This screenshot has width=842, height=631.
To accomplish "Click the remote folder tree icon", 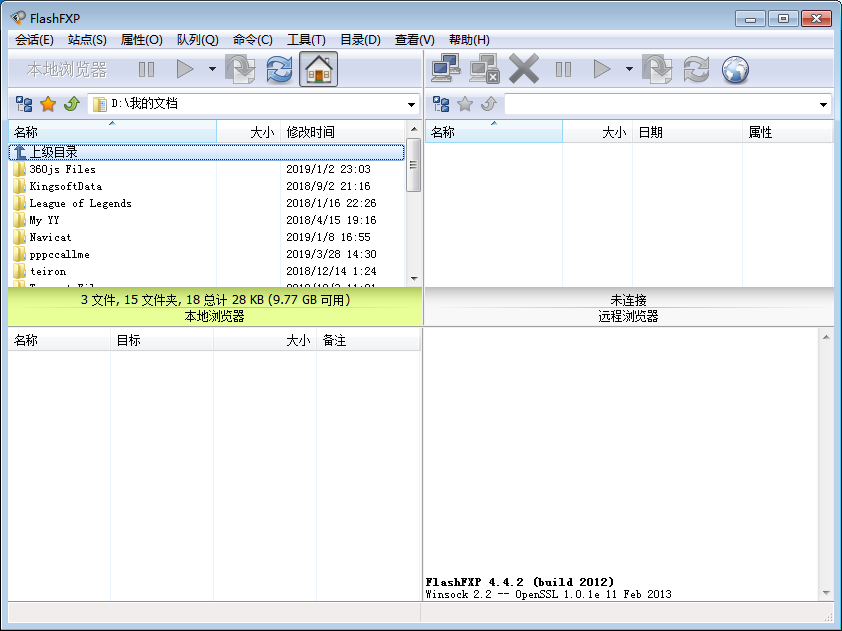I will (441, 104).
